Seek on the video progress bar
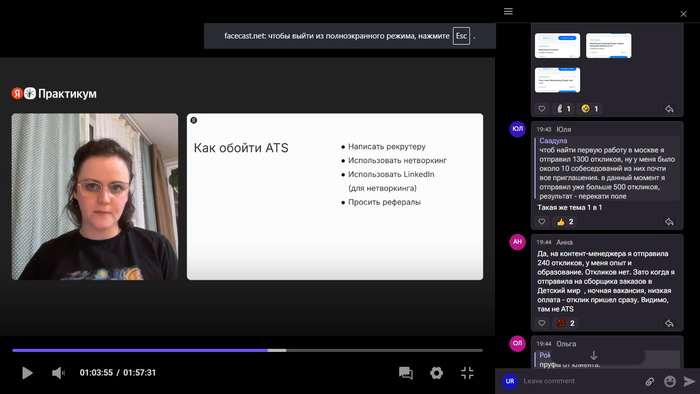The image size is (700, 394). click(247, 350)
